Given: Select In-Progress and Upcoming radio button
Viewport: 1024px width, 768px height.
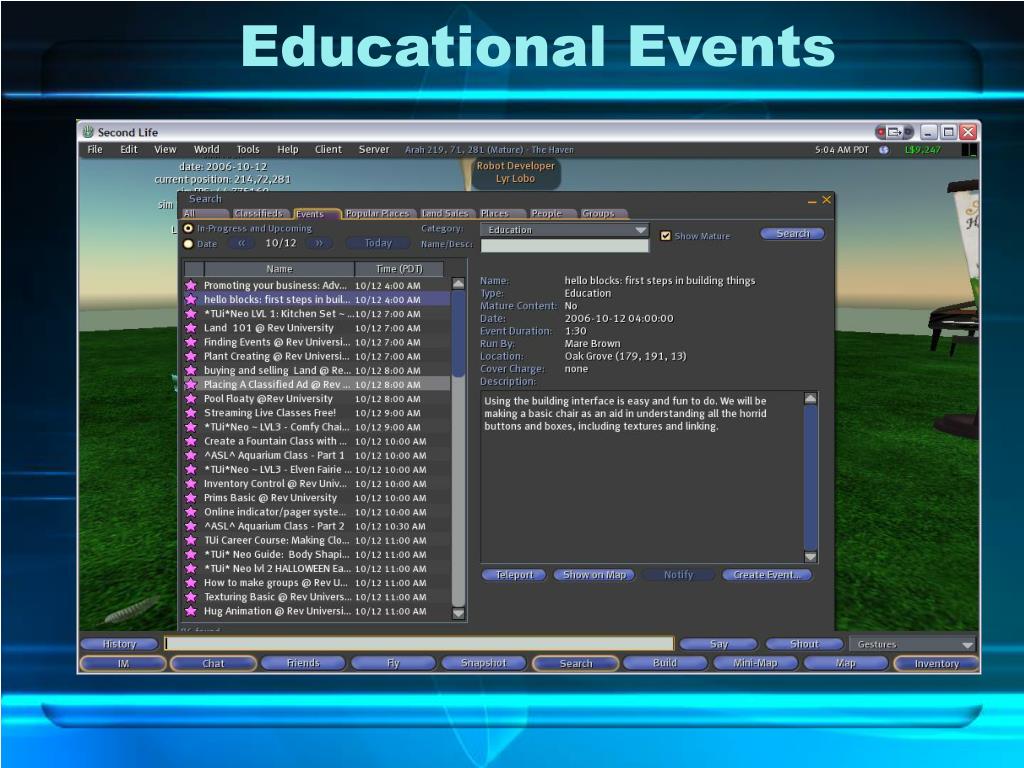Looking at the screenshot, I should click(188, 229).
